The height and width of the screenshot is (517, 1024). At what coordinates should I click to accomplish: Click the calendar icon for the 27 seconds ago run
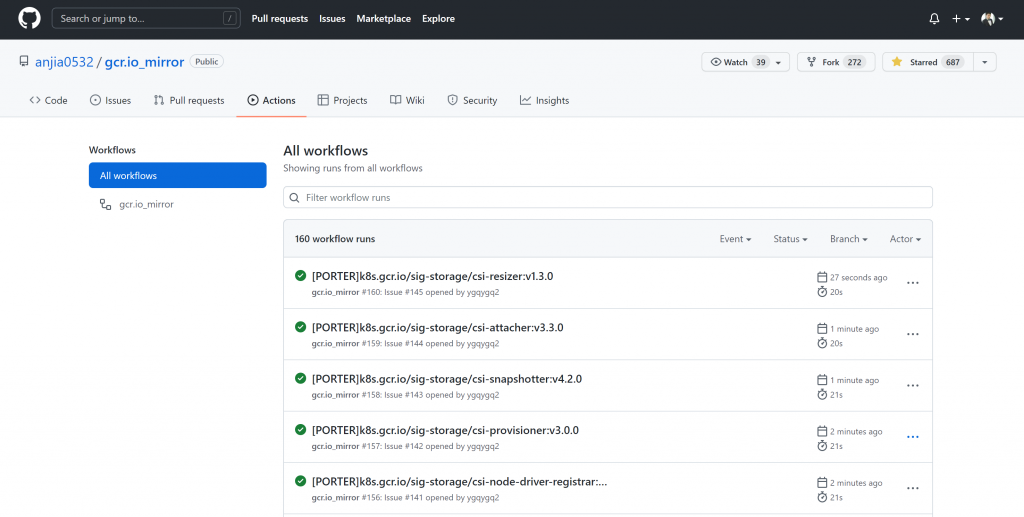[x=822, y=277]
